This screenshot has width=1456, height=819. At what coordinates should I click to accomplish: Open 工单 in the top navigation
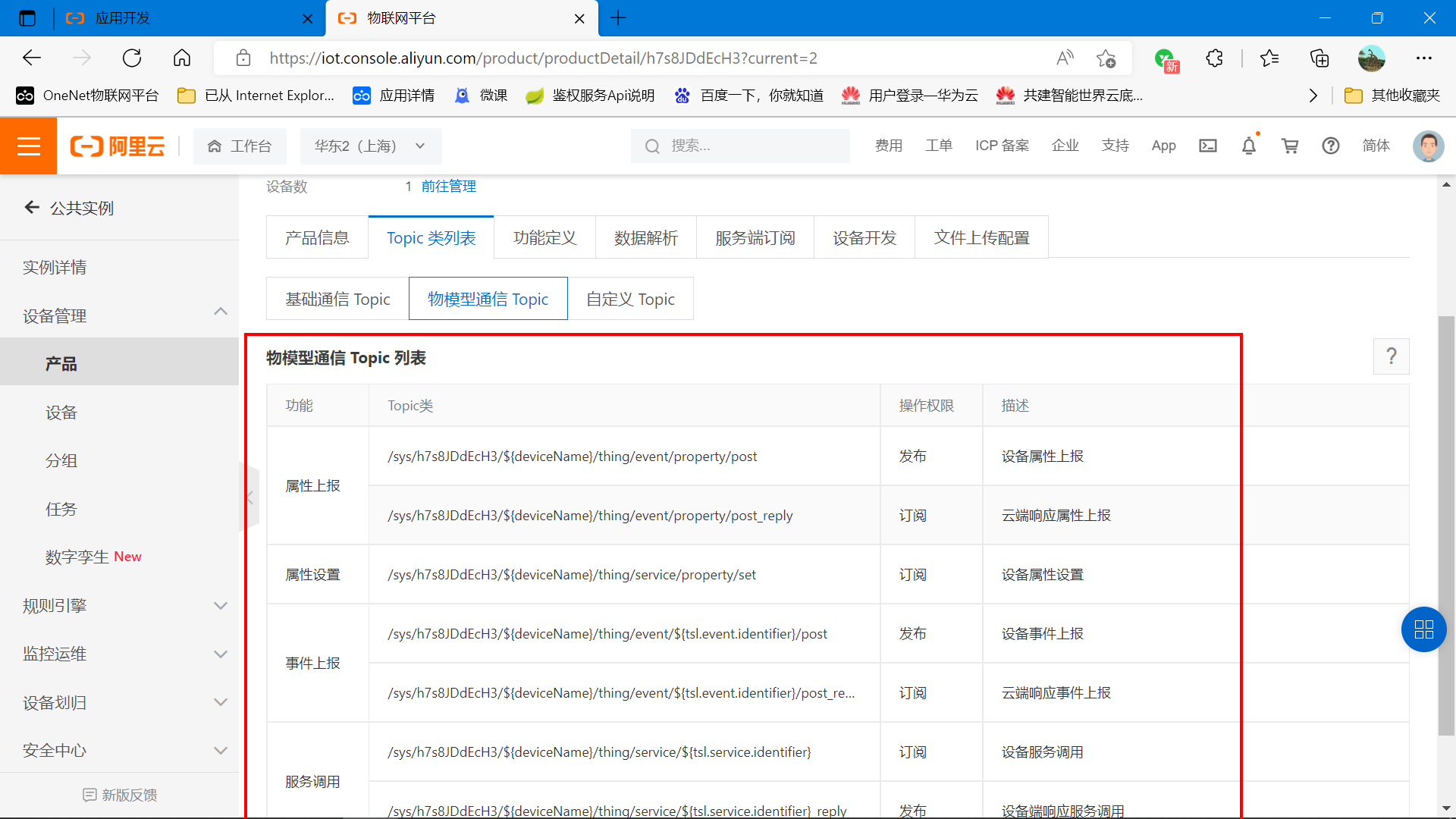[938, 146]
